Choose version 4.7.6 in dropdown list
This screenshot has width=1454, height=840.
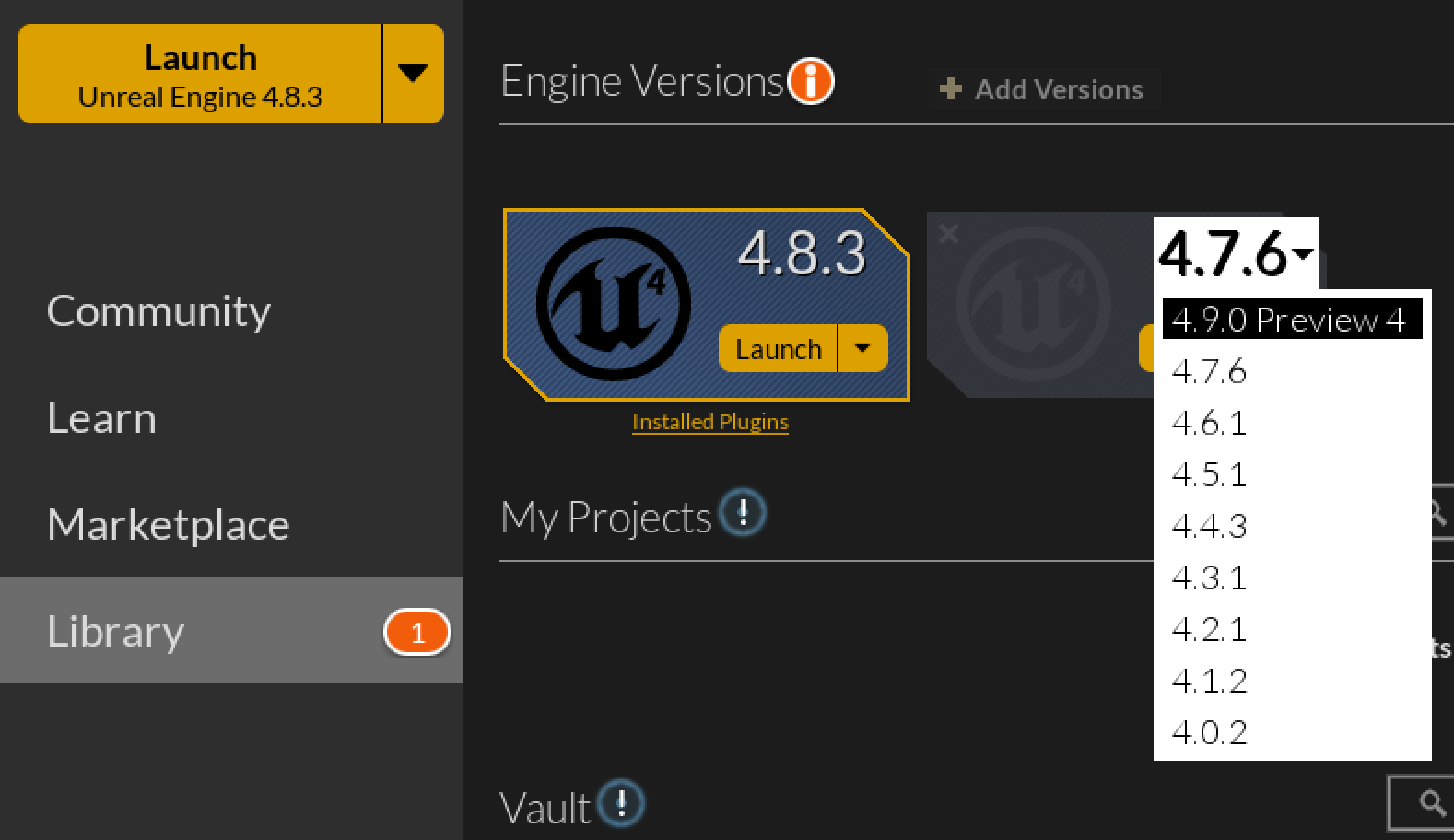[x=1292, y=371]
